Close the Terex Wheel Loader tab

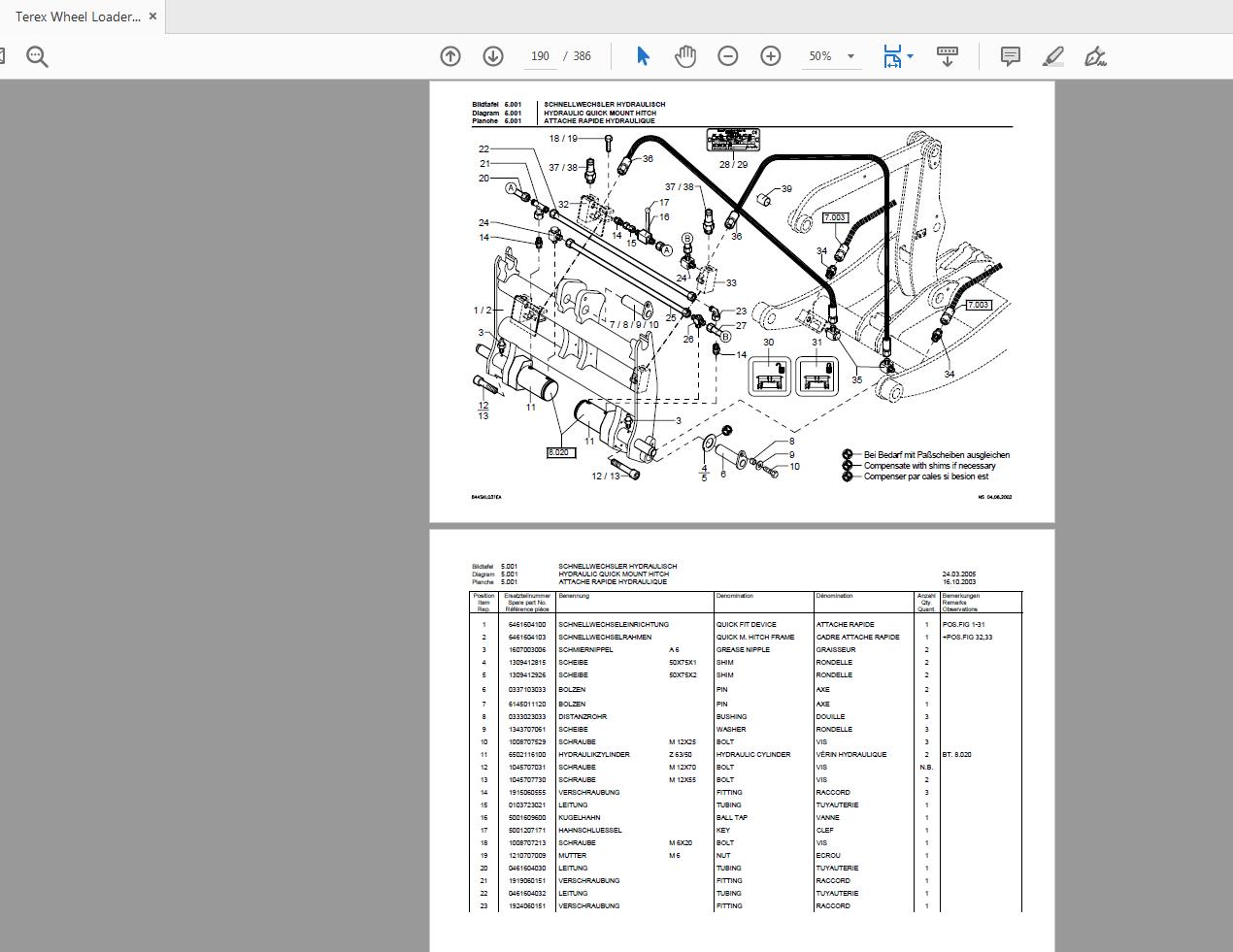pyautogui.click(x=152, y=16)
